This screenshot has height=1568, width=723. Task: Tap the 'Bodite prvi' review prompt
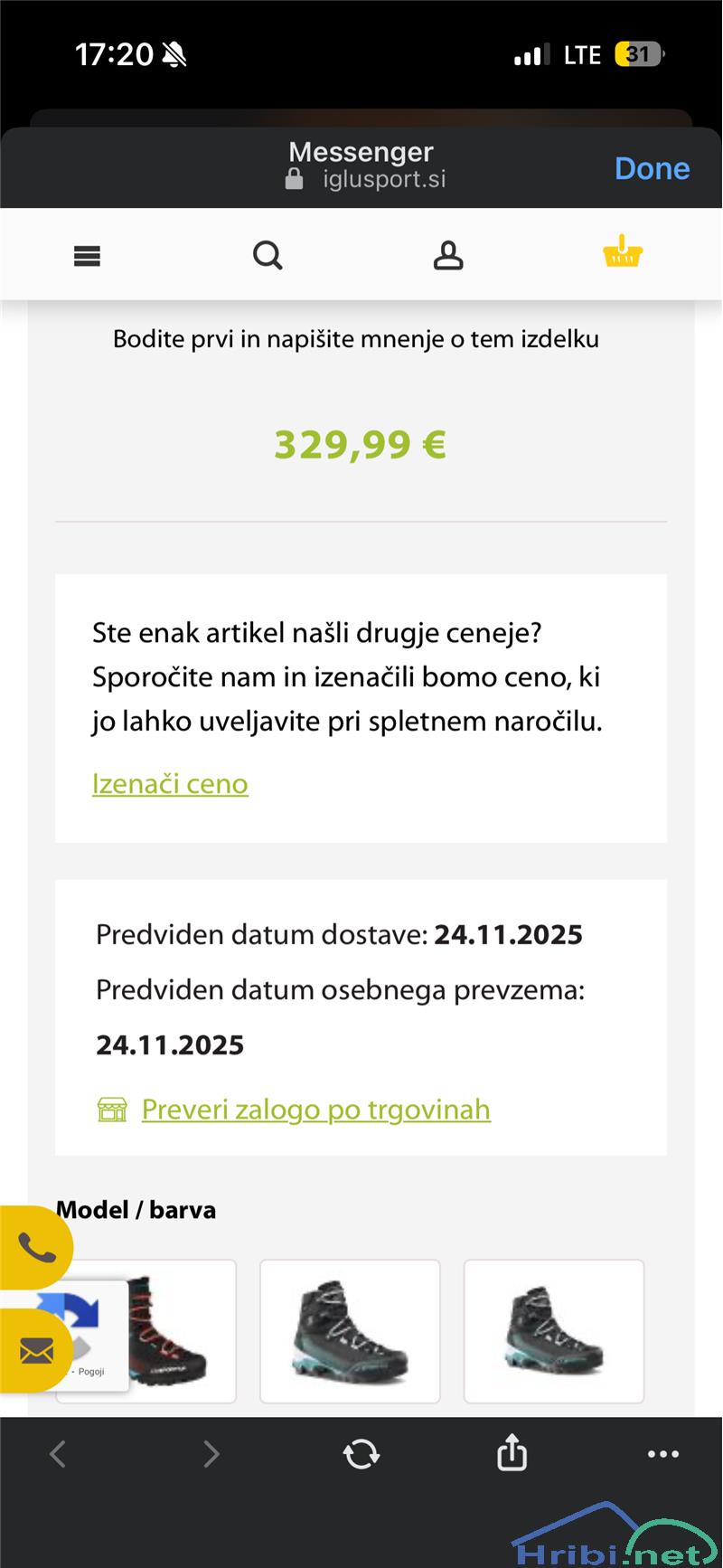click(356, 339)
